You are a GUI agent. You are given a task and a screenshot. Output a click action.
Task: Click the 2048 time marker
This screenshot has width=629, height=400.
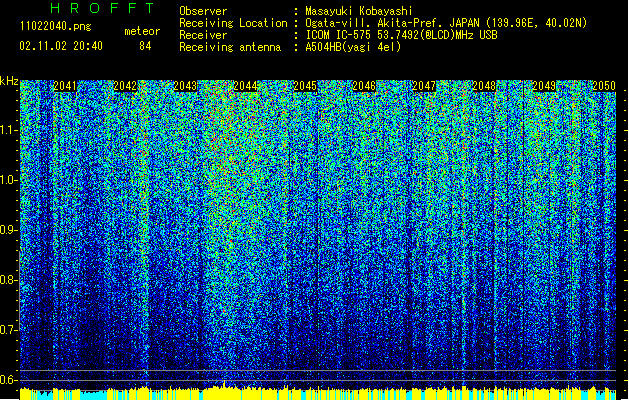pos(484,86)
